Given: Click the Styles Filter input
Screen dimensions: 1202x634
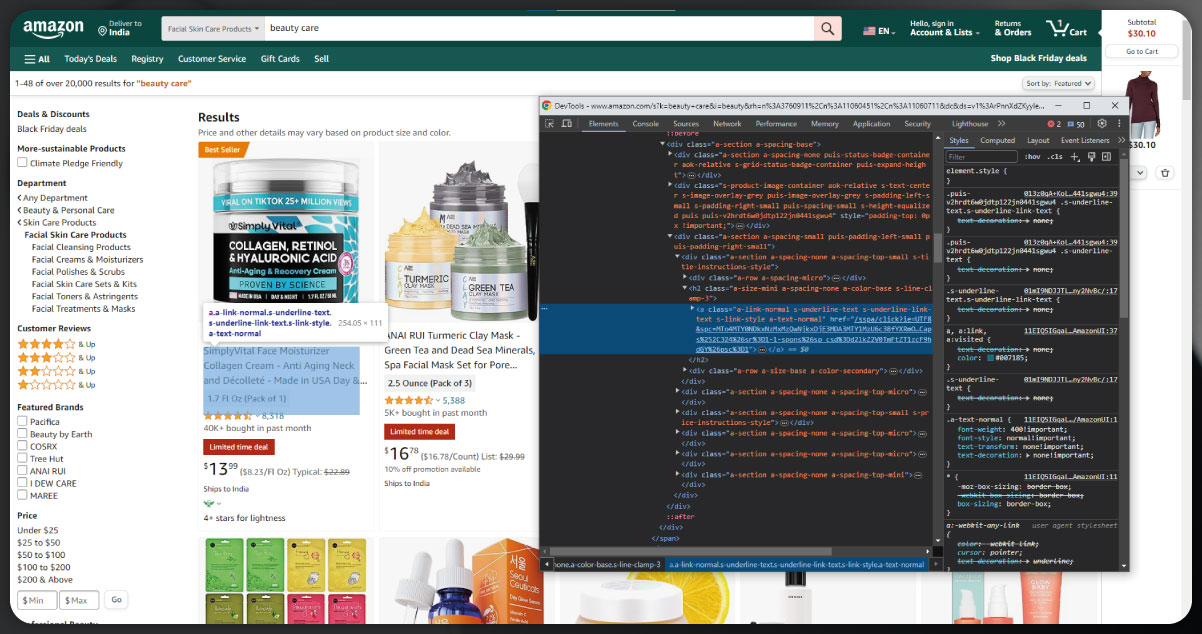Looking at the screenshot, I should tap(982, 157).
